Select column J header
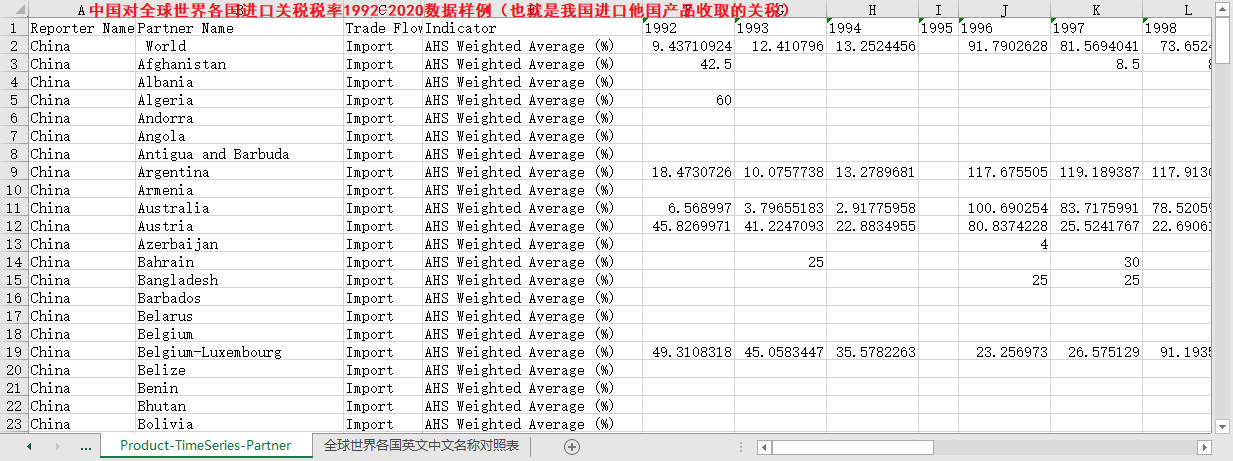 click(x=1004, y=10)
